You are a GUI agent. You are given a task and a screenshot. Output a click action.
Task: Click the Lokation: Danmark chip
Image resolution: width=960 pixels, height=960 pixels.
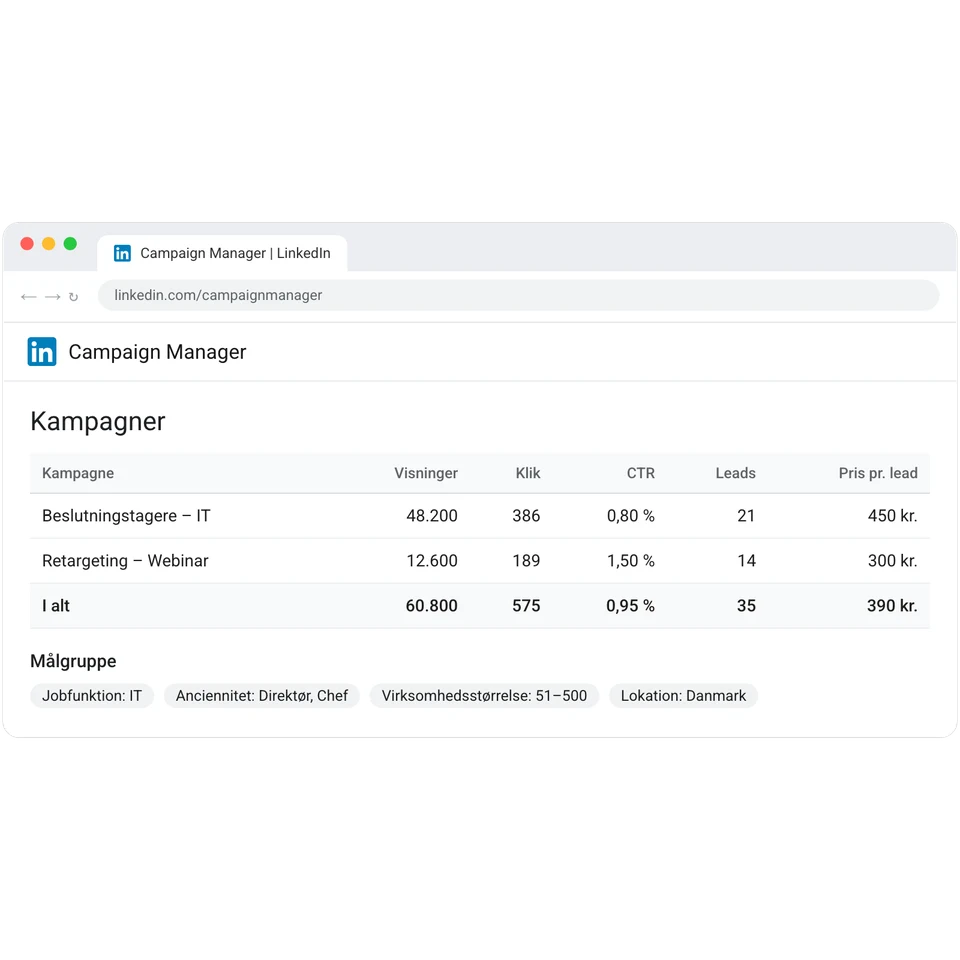click(x=683, y=696)
